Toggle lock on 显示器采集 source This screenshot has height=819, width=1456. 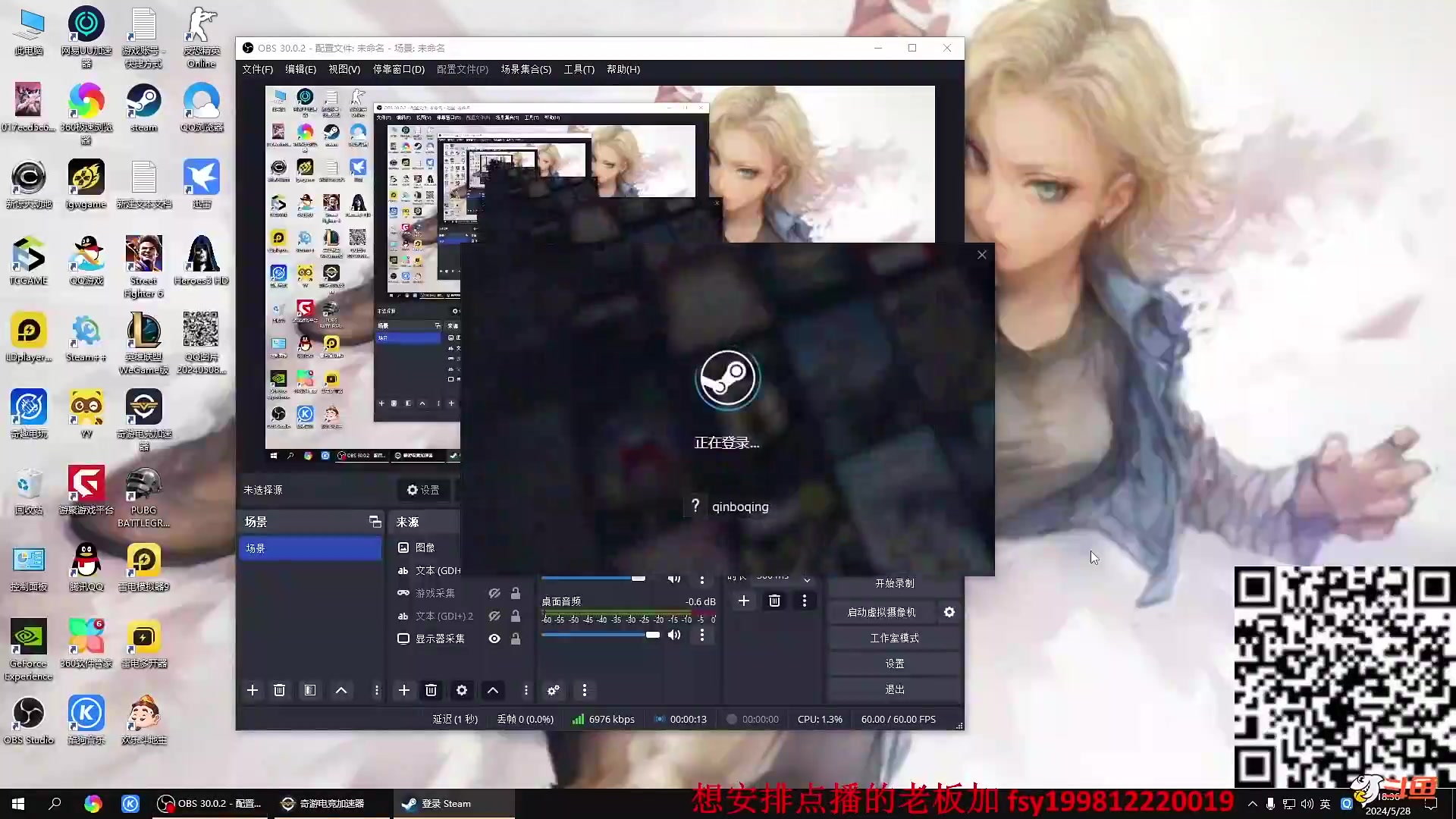point(516,639)
